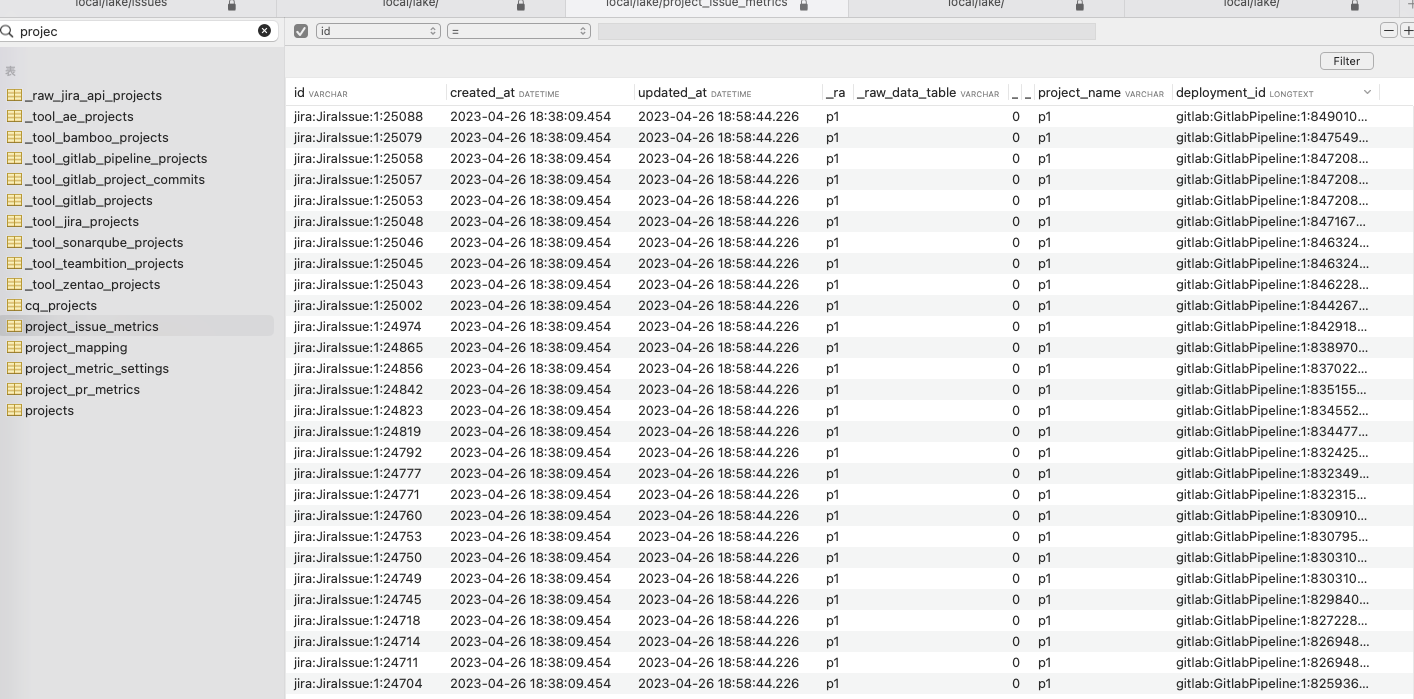Screen dimensions: 1414x699
Task: Click the table icon beside projects
Action: [x=14, y=410]
